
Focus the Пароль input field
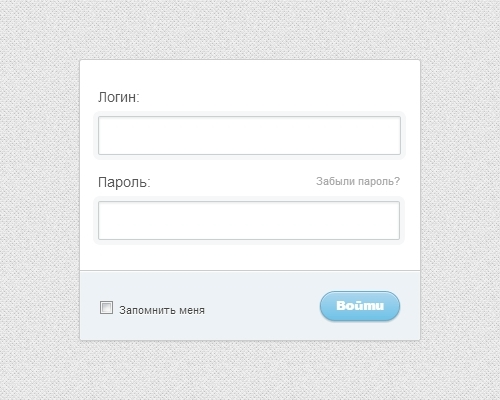coord(249,220)
